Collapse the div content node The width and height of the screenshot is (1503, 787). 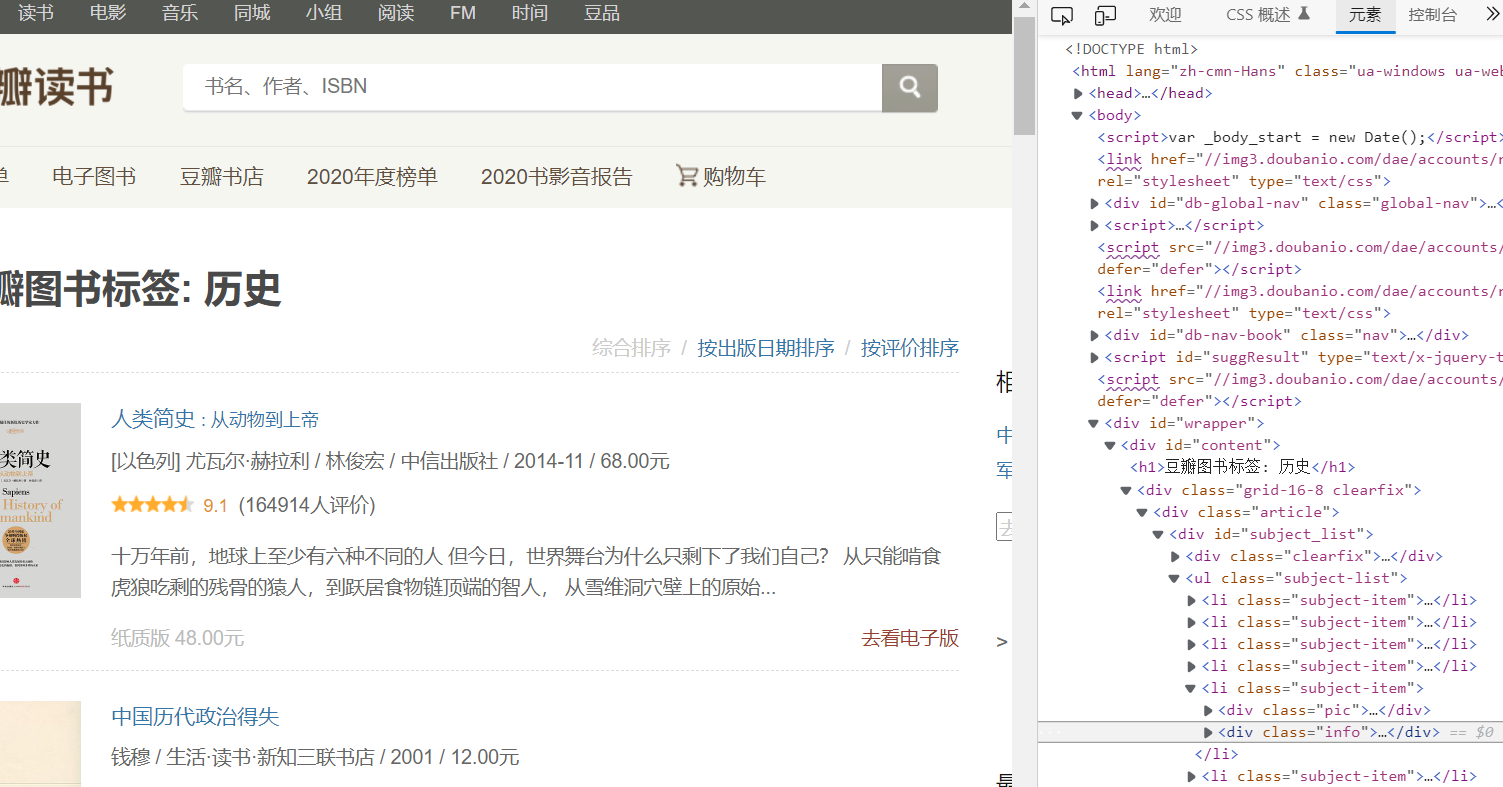pyautogui.click(x=1110, y=445)
